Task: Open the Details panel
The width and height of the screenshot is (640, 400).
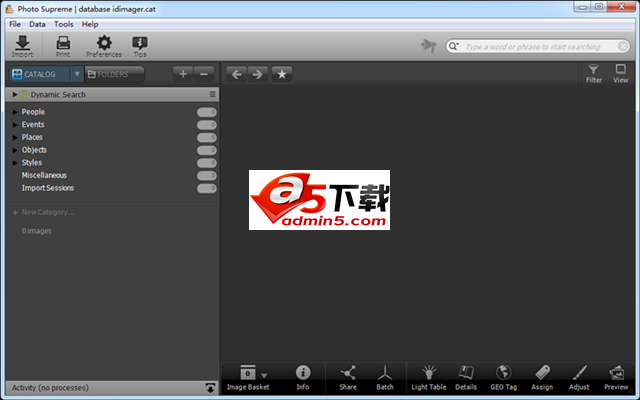Action: click(466, 378)
